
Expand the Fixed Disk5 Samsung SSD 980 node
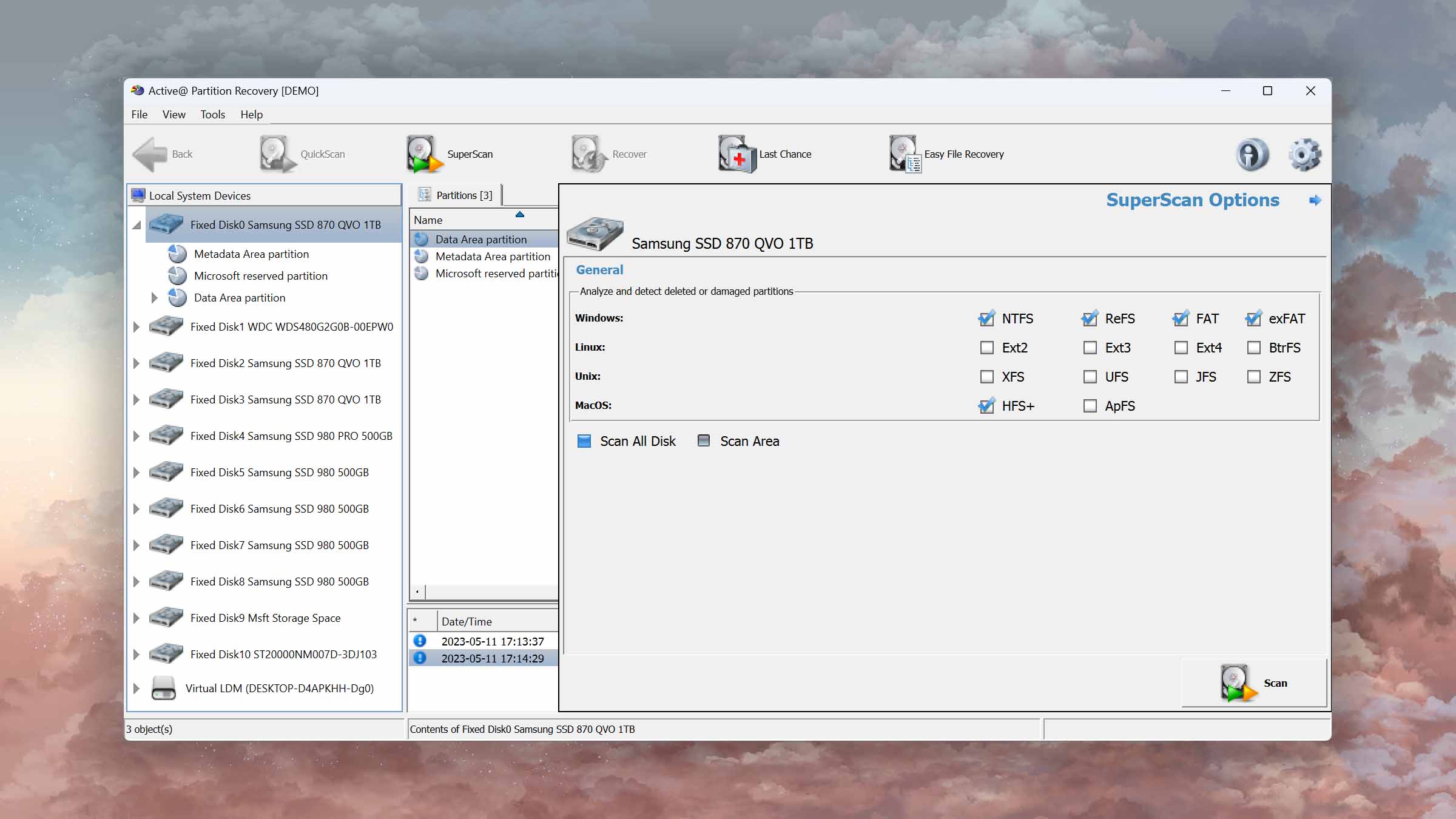pos(136,472)
